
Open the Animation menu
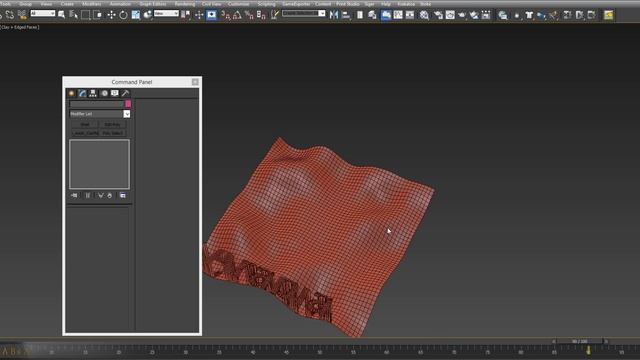120,4
